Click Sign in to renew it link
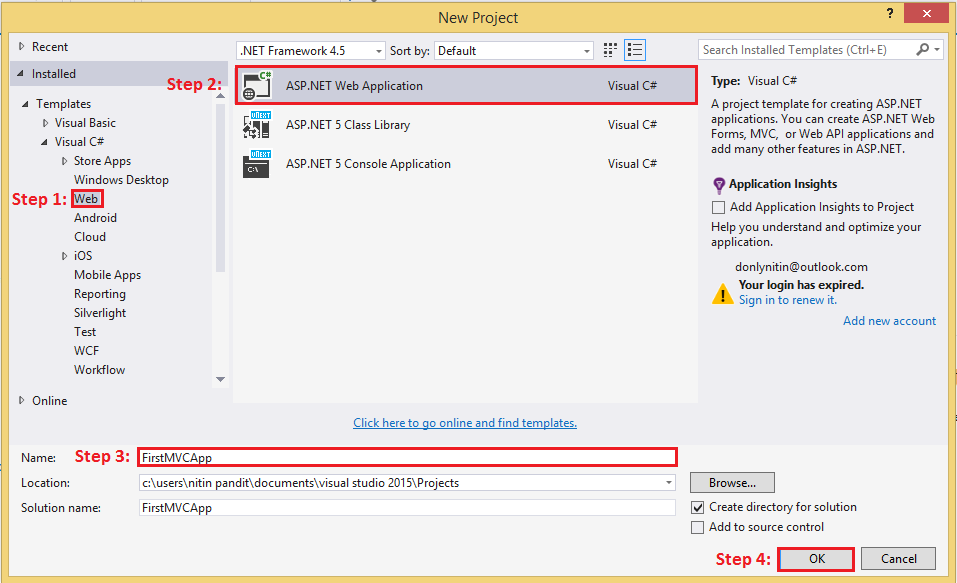Screen dimensions: 957x583 787,300
